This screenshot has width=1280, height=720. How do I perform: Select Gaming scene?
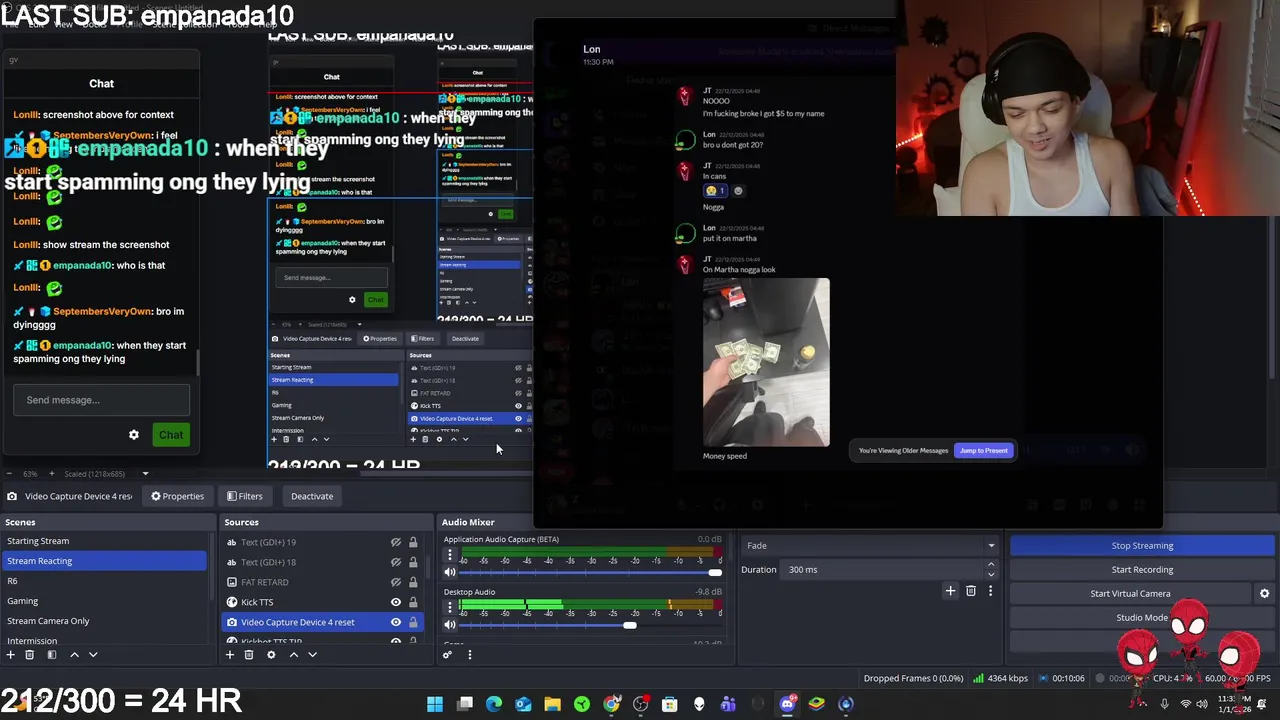tap(104, 601)
